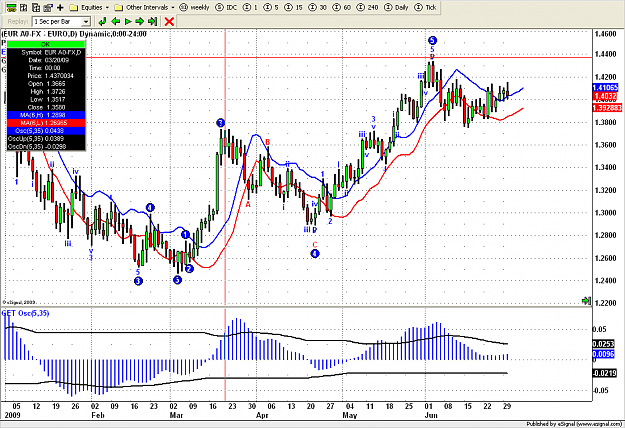625x428 pixels.
Task: Set chart interval to 30 minutes
Action: point(318,7)
